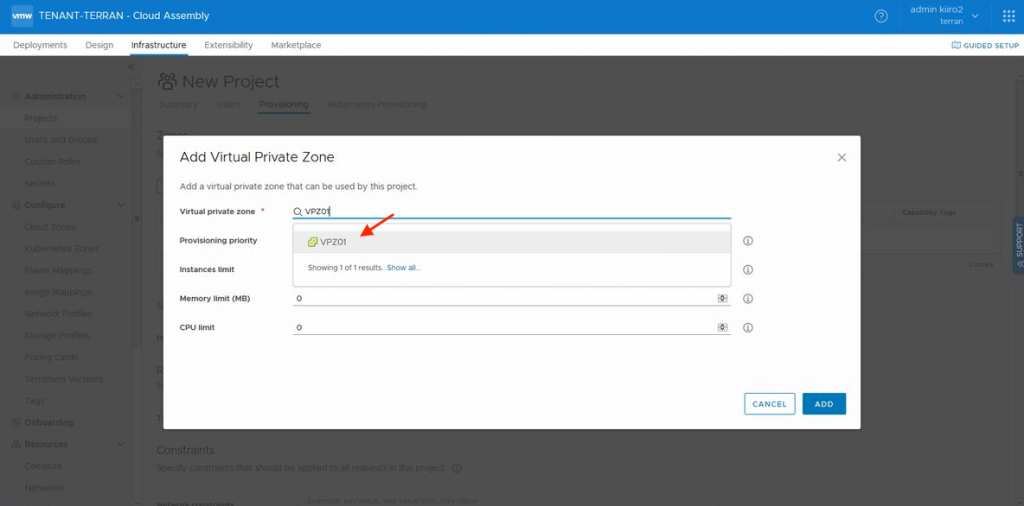Show info for Instances limit
This screenshot has width=1024, height=506.
click(x=748, y=270)
